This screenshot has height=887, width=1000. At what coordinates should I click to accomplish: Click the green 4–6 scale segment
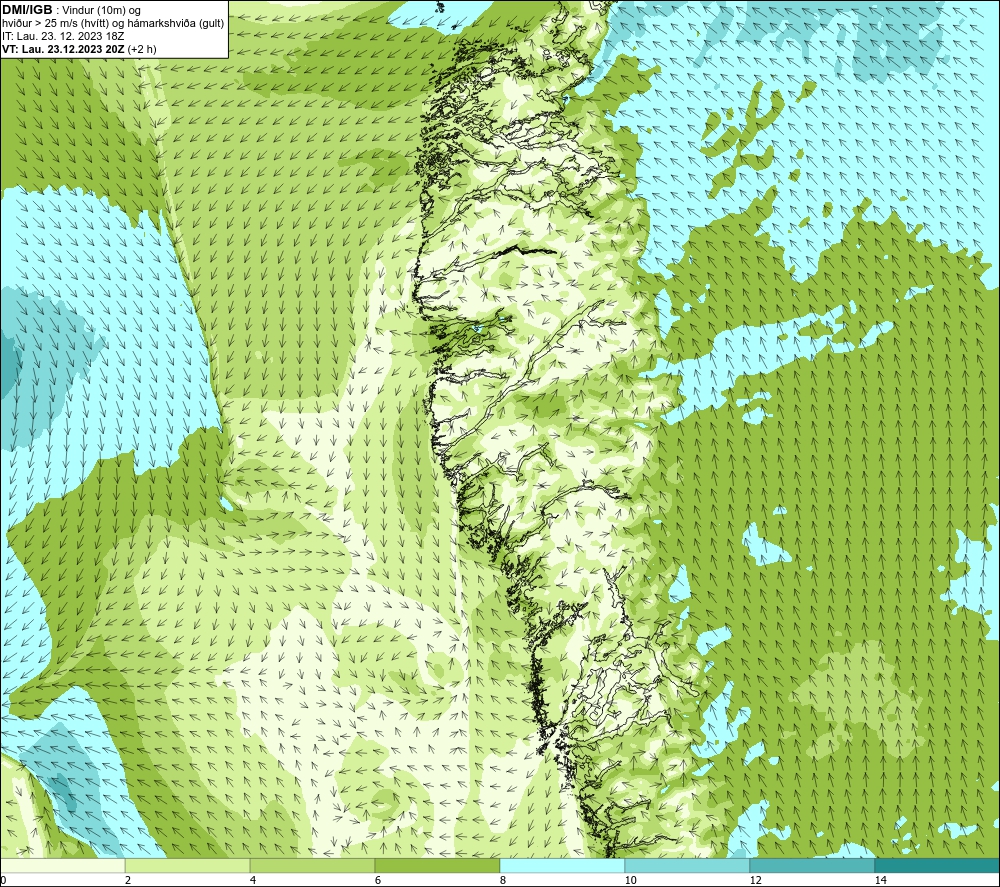(x=312, y=865)
